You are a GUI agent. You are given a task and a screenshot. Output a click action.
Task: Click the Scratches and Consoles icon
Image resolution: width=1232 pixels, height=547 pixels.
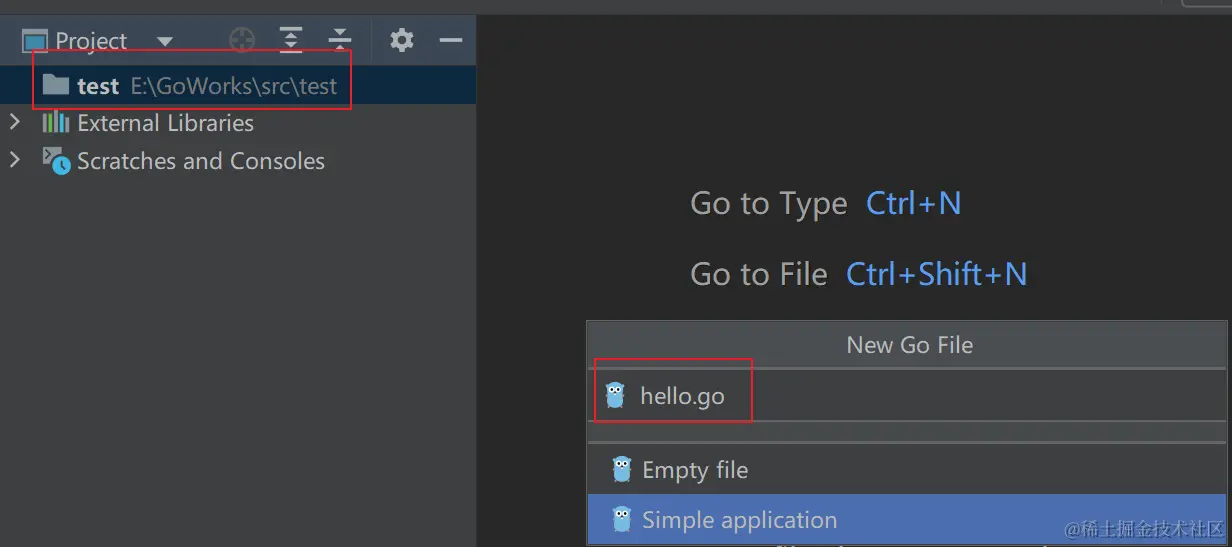[56, 160]
